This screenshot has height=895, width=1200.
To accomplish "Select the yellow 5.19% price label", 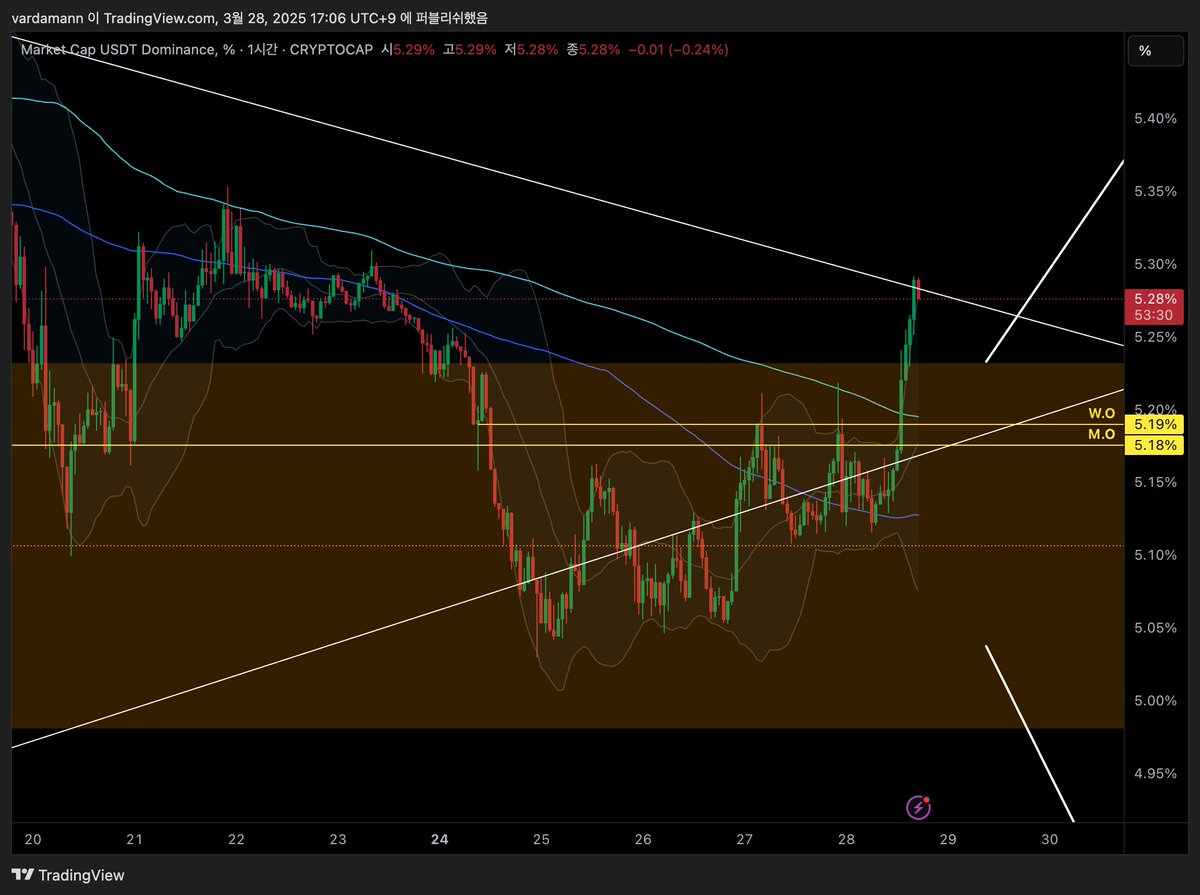I will [1153, 425].
